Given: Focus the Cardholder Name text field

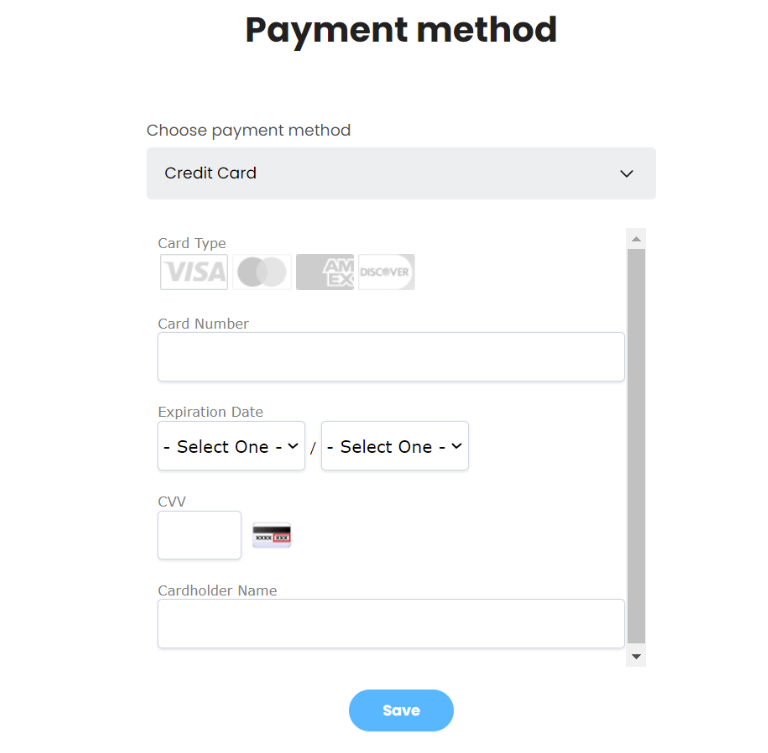Looking at the screenshot, I should [x=391, y=624].
